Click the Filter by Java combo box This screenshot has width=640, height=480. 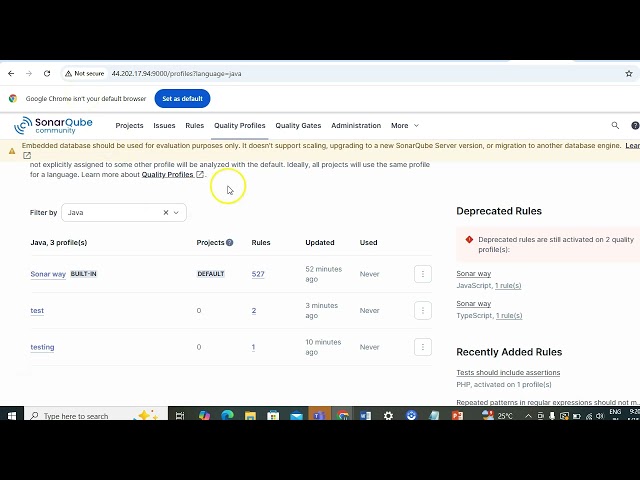click(124, 212)
